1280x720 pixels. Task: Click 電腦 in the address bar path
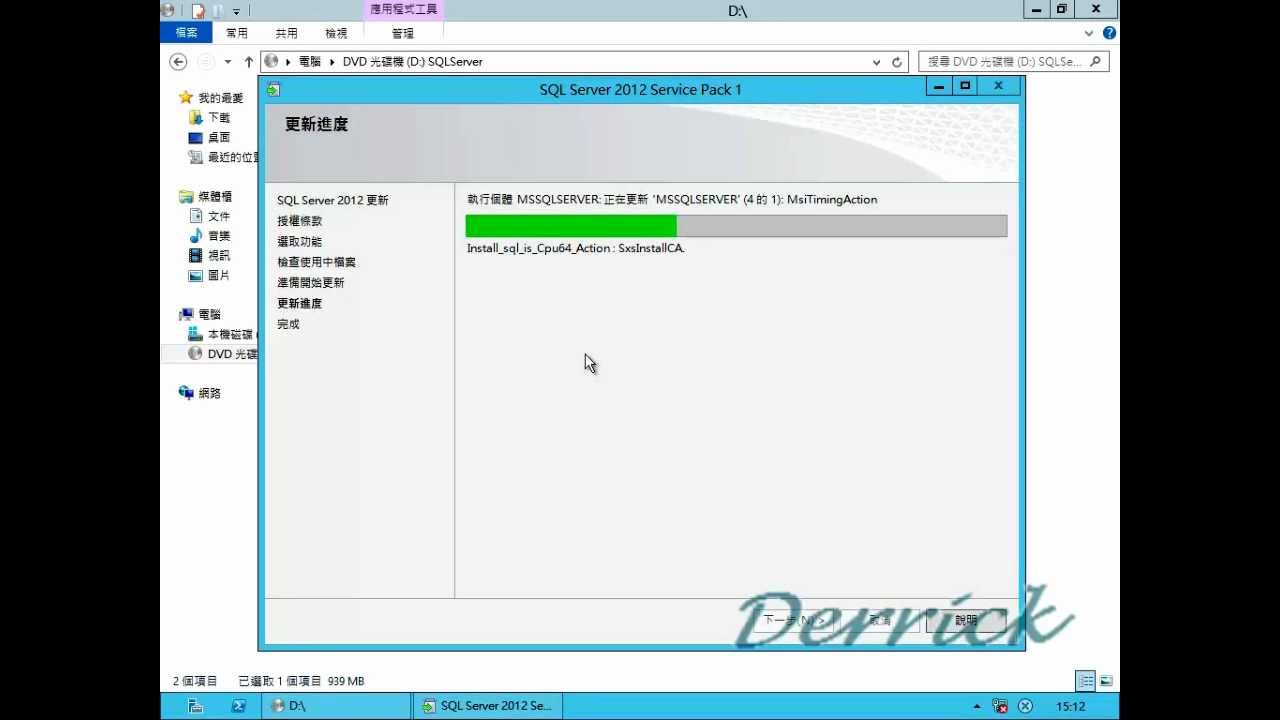click(310, 62)
